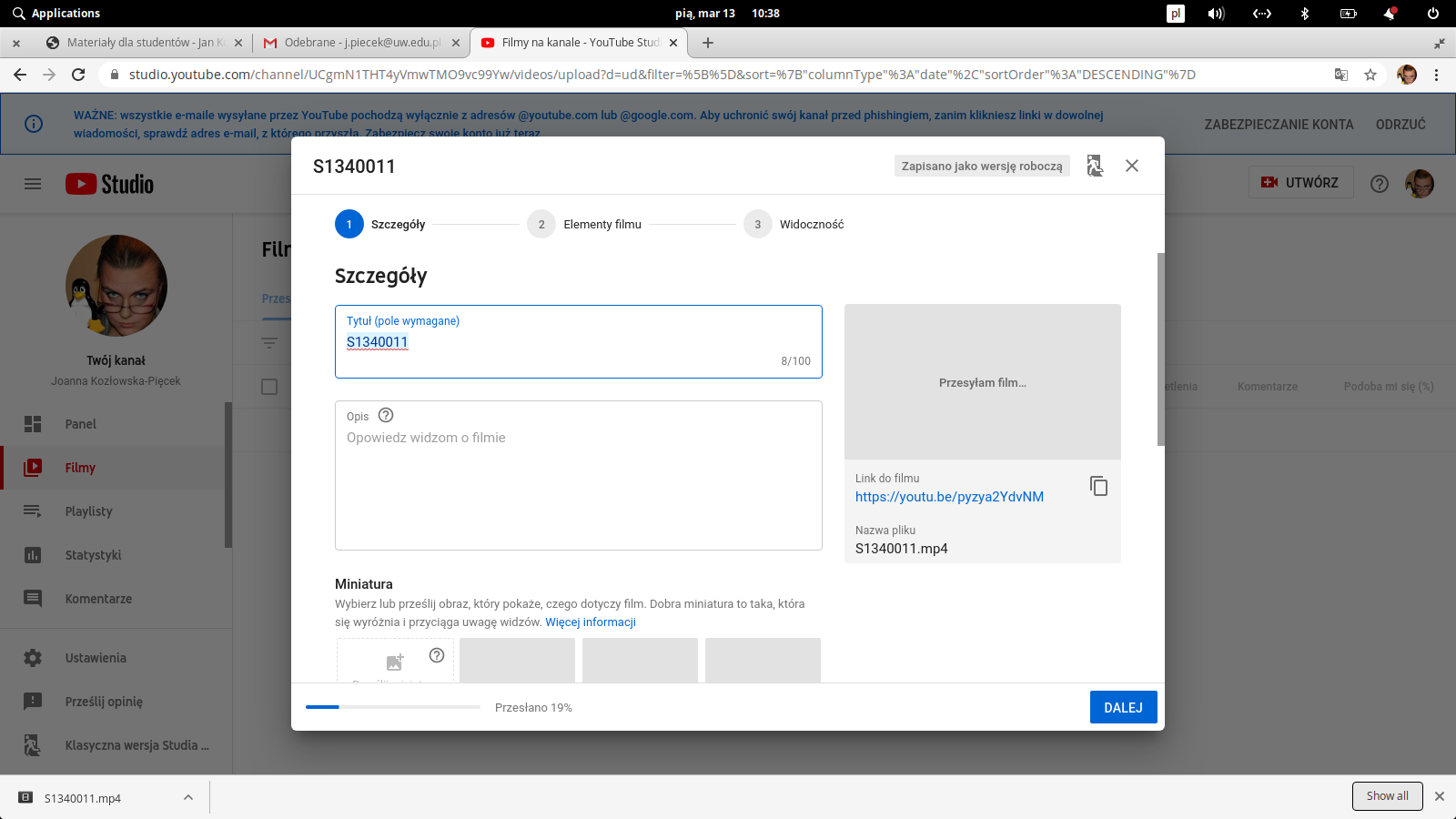1456x819 pixels.
Task: Open the Applications menu search icon
Action: [x=18, y=13]
